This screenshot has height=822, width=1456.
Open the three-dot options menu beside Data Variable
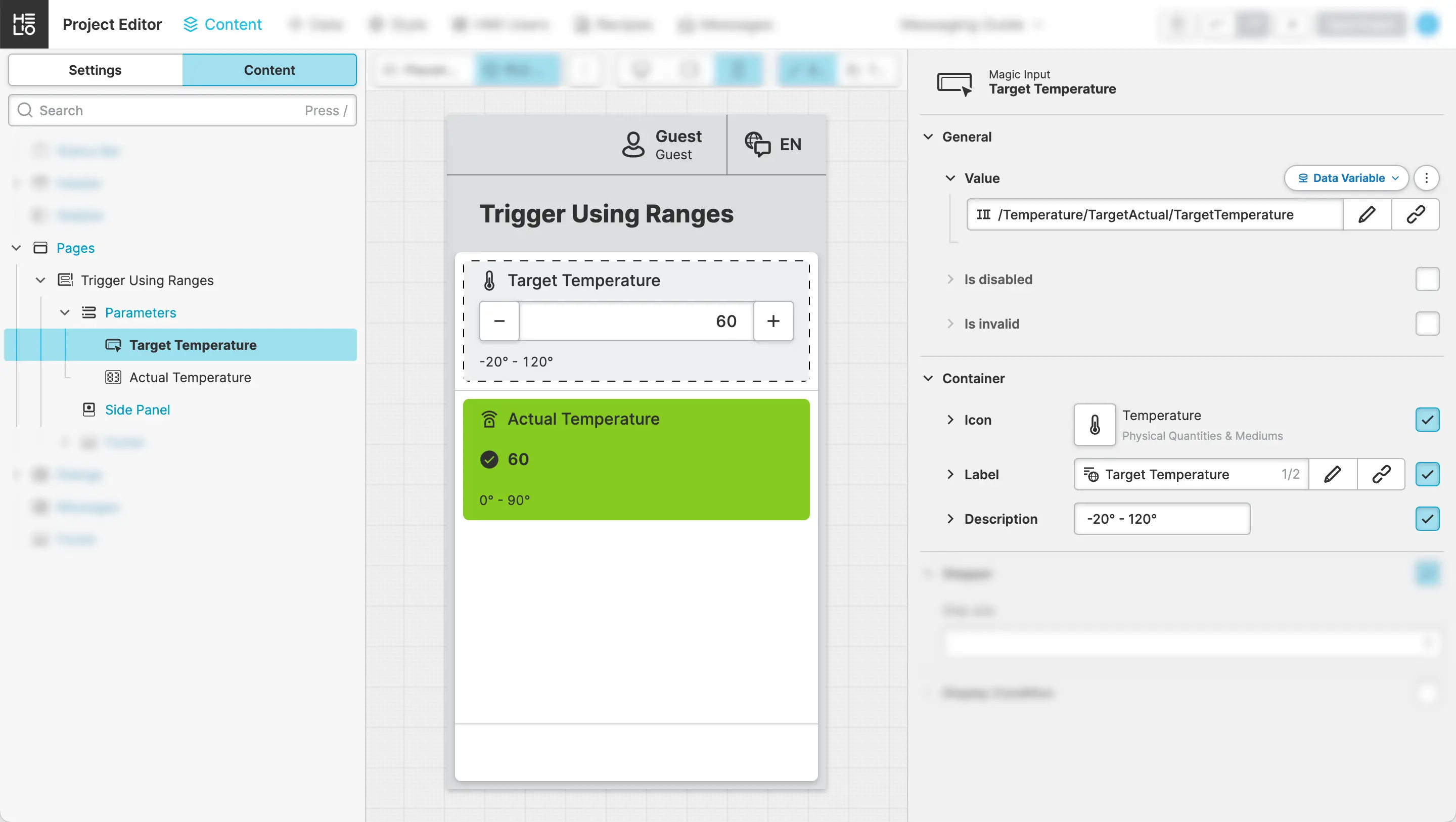pyautogui.click(x=1426, y=178)
